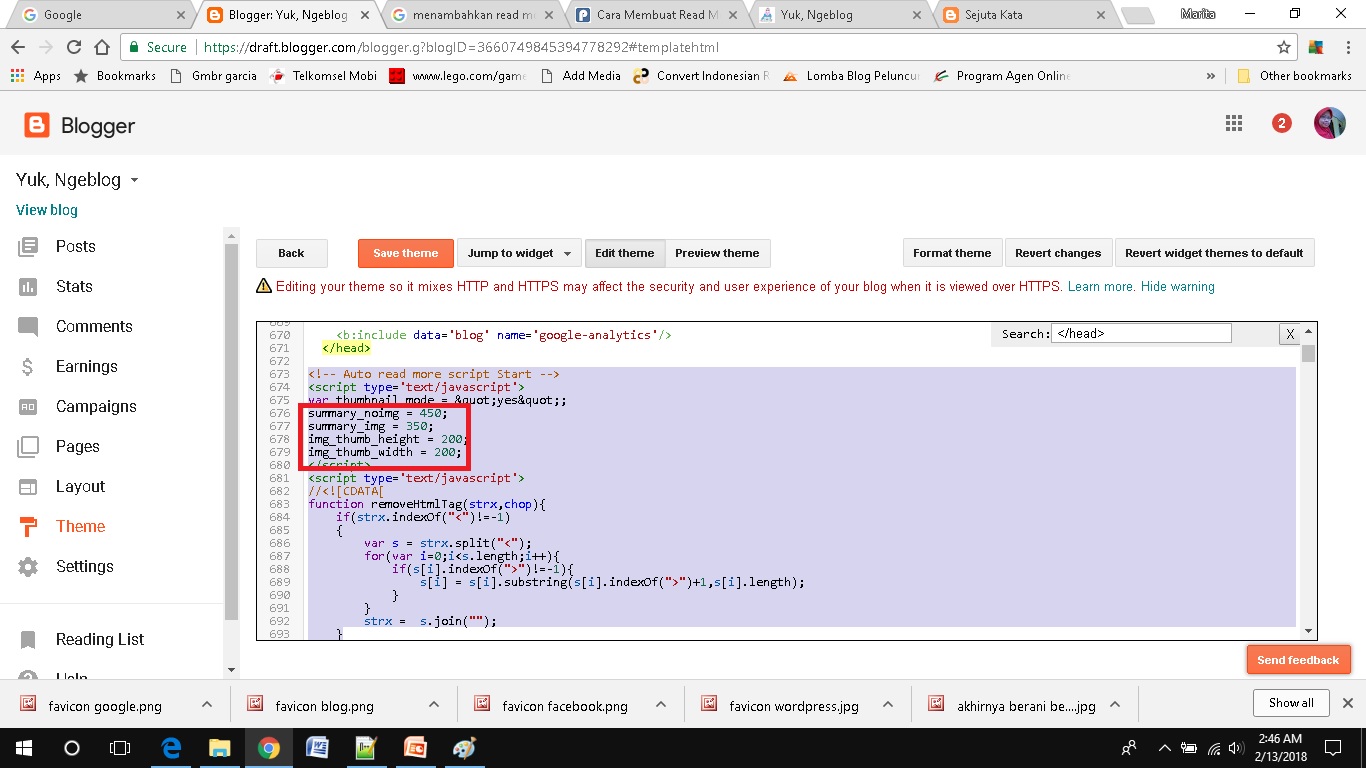Click the Pages sidebar icon
Screen dimensions: 1366x768
(28, 446)
